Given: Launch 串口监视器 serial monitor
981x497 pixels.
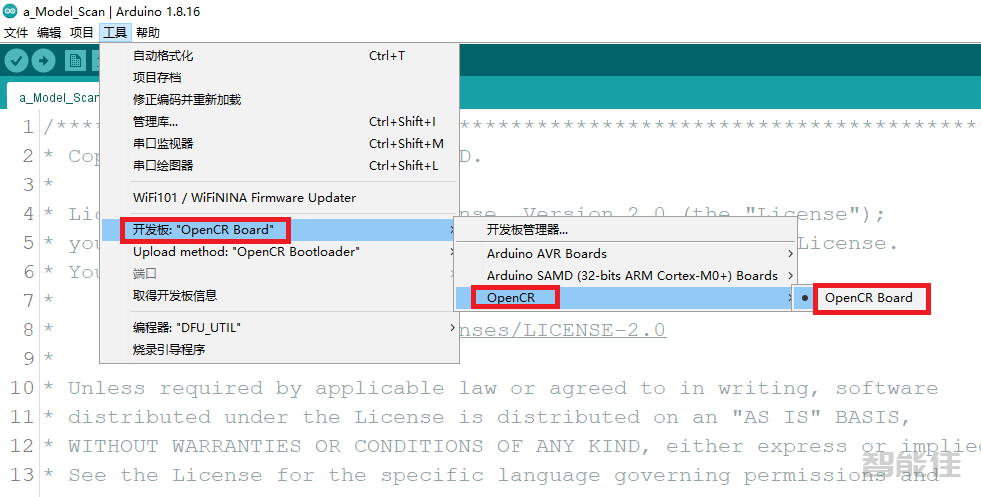Looking at the screenshot, I should [163, 144].
